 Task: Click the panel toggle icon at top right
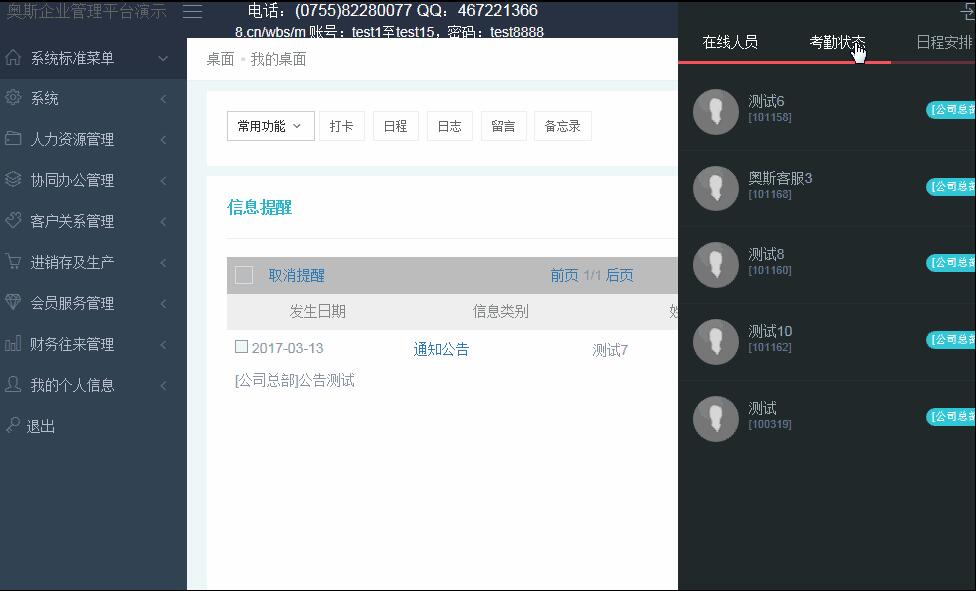(968, 11)
